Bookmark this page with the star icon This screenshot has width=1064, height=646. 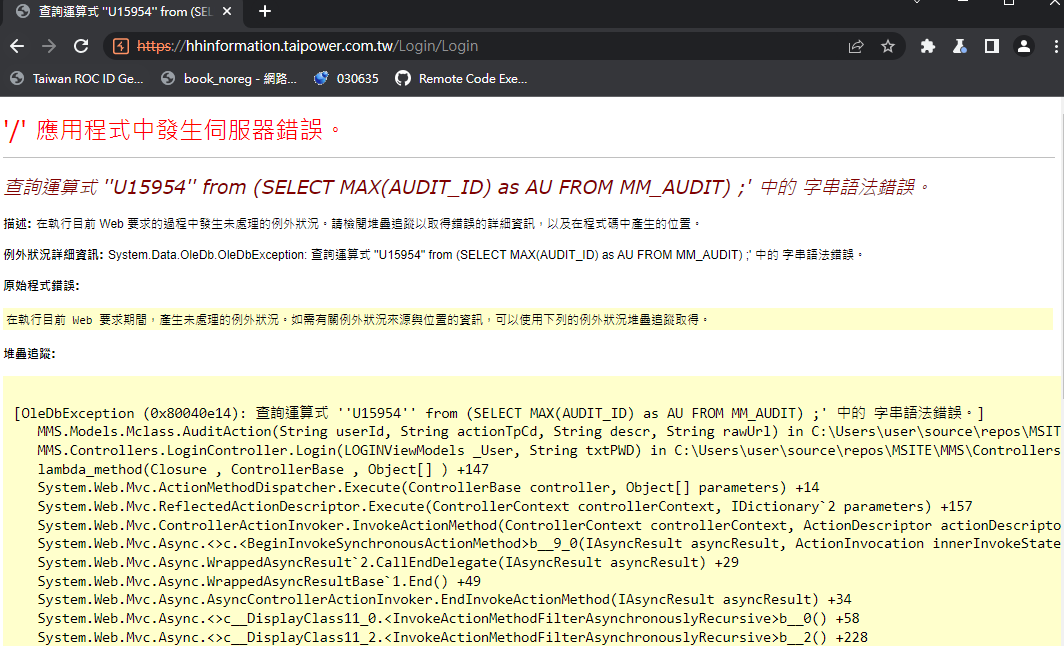[888, 46]
